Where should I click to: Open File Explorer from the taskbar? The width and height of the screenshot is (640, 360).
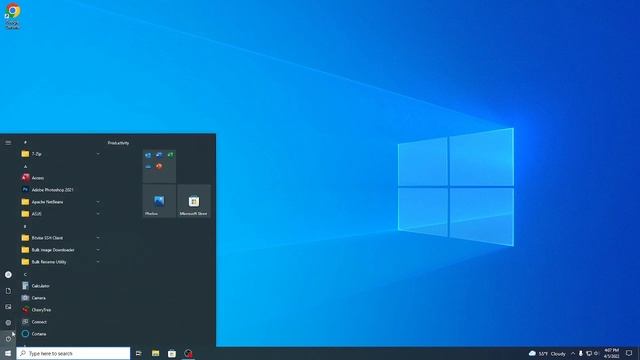click(x=156, y=353)
